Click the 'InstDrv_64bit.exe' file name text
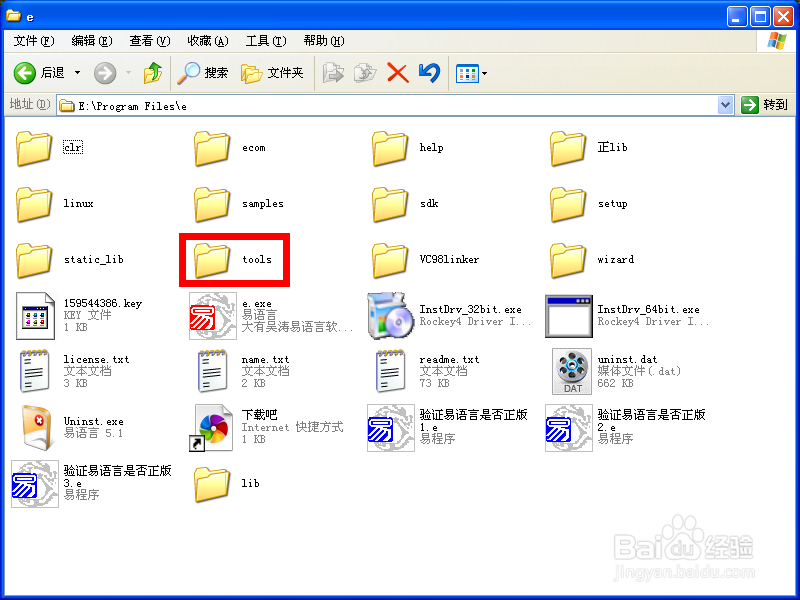Viewport: 800px width, 600px height. (648, 309)
